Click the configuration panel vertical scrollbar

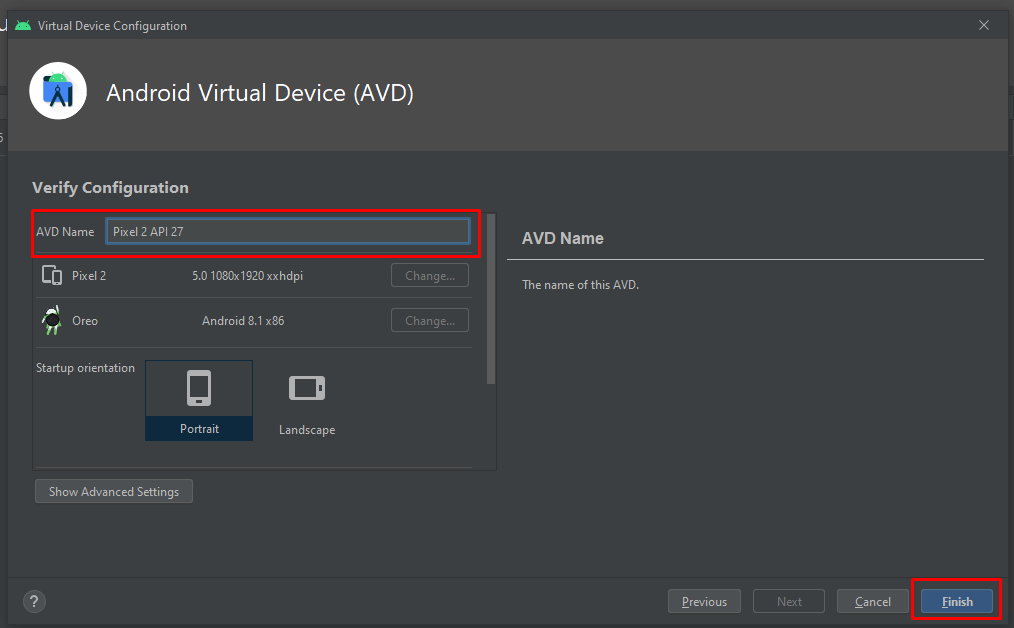[491, 299]
